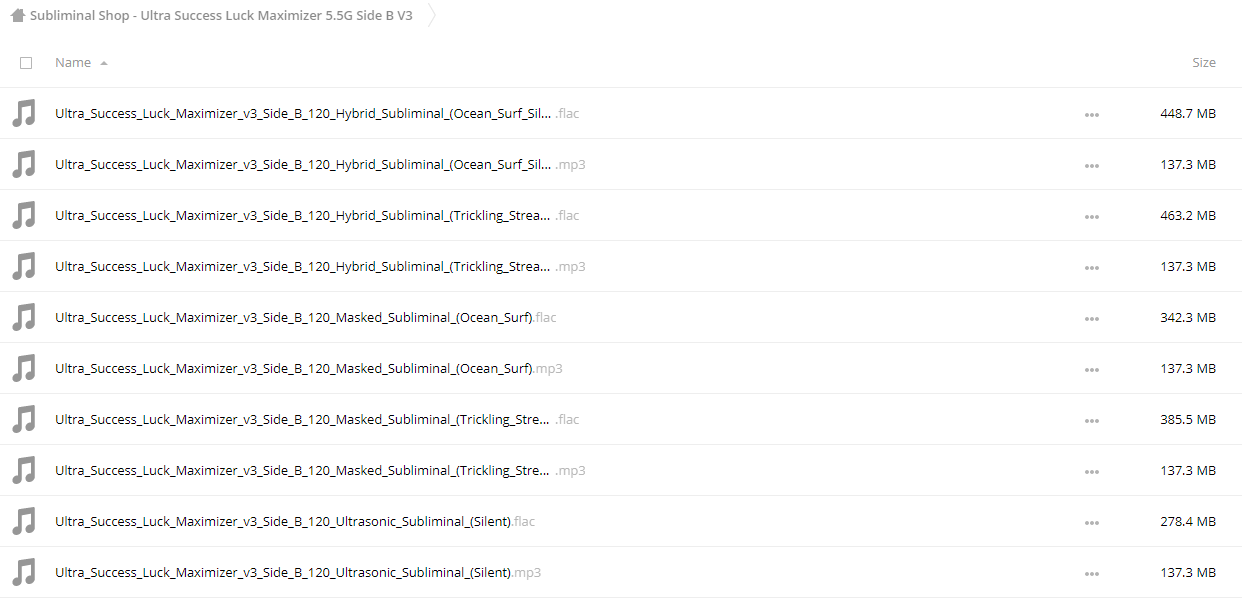Open the Hybrid Ocean Surf .mp3 file
The width and height of the screenshot is (1242, 602).
(x=320, y=164)
